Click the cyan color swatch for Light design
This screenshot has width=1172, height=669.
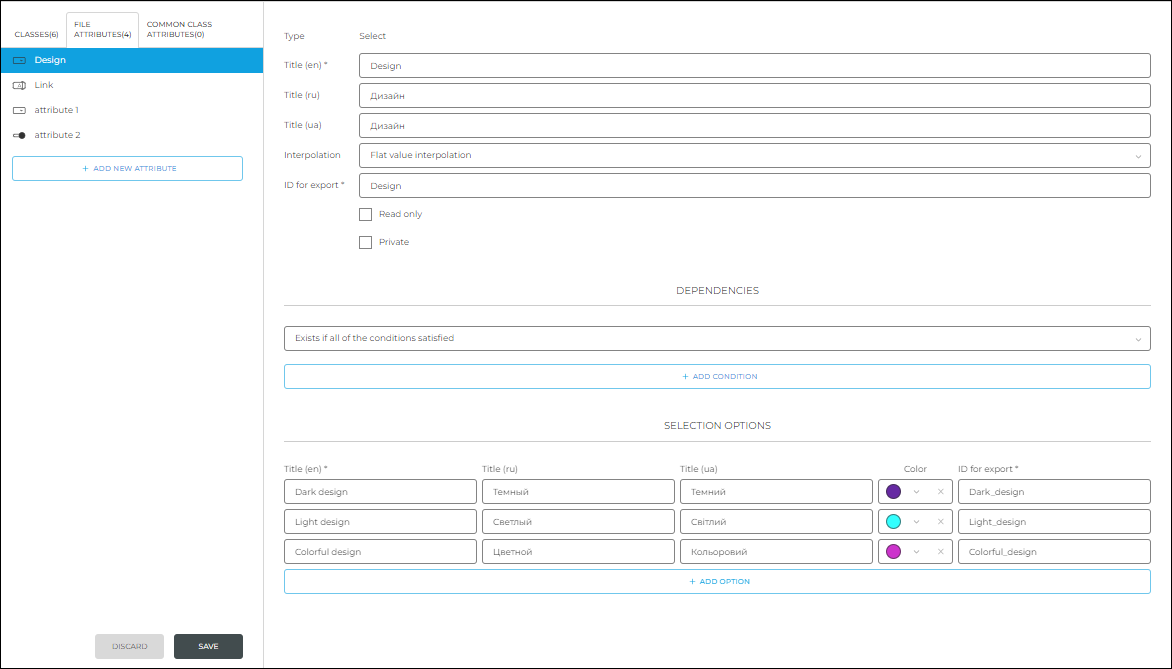(x=893, y=521)
